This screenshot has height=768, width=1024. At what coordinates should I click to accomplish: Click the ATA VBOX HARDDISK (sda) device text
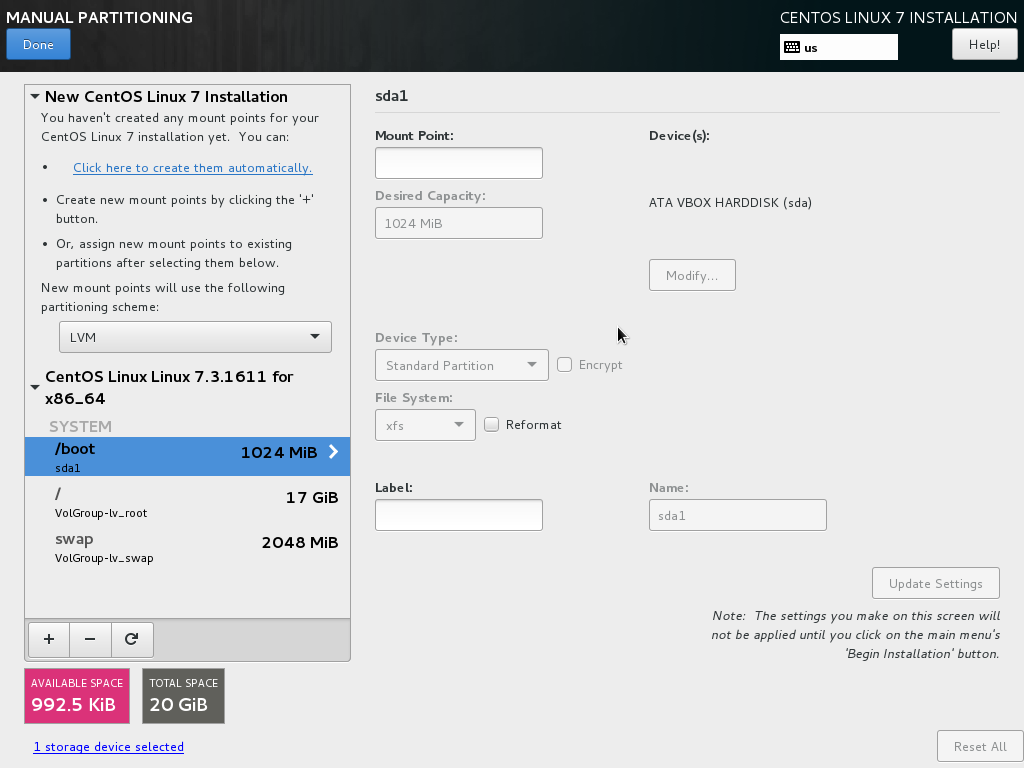tap(730, 202)
